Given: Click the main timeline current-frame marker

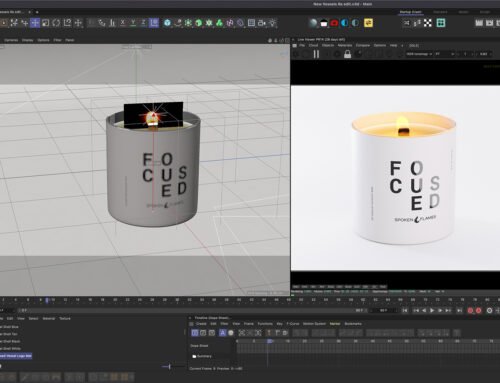Looking at the screenshot, I should pyautogui.click(x=47, y=300).
